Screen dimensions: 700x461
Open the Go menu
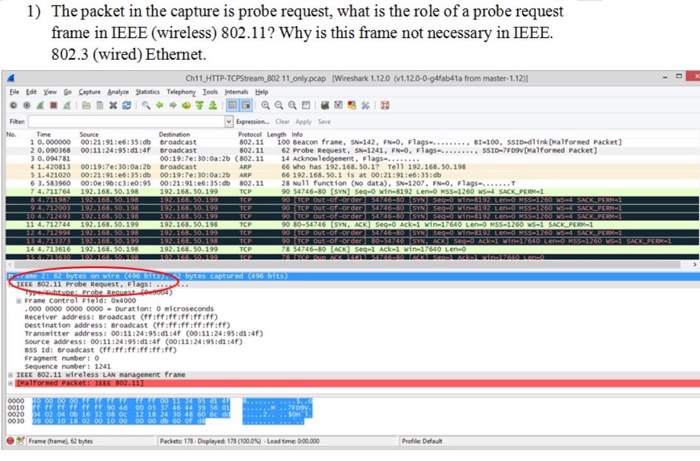pyautogui.click(x=67, y=92)
